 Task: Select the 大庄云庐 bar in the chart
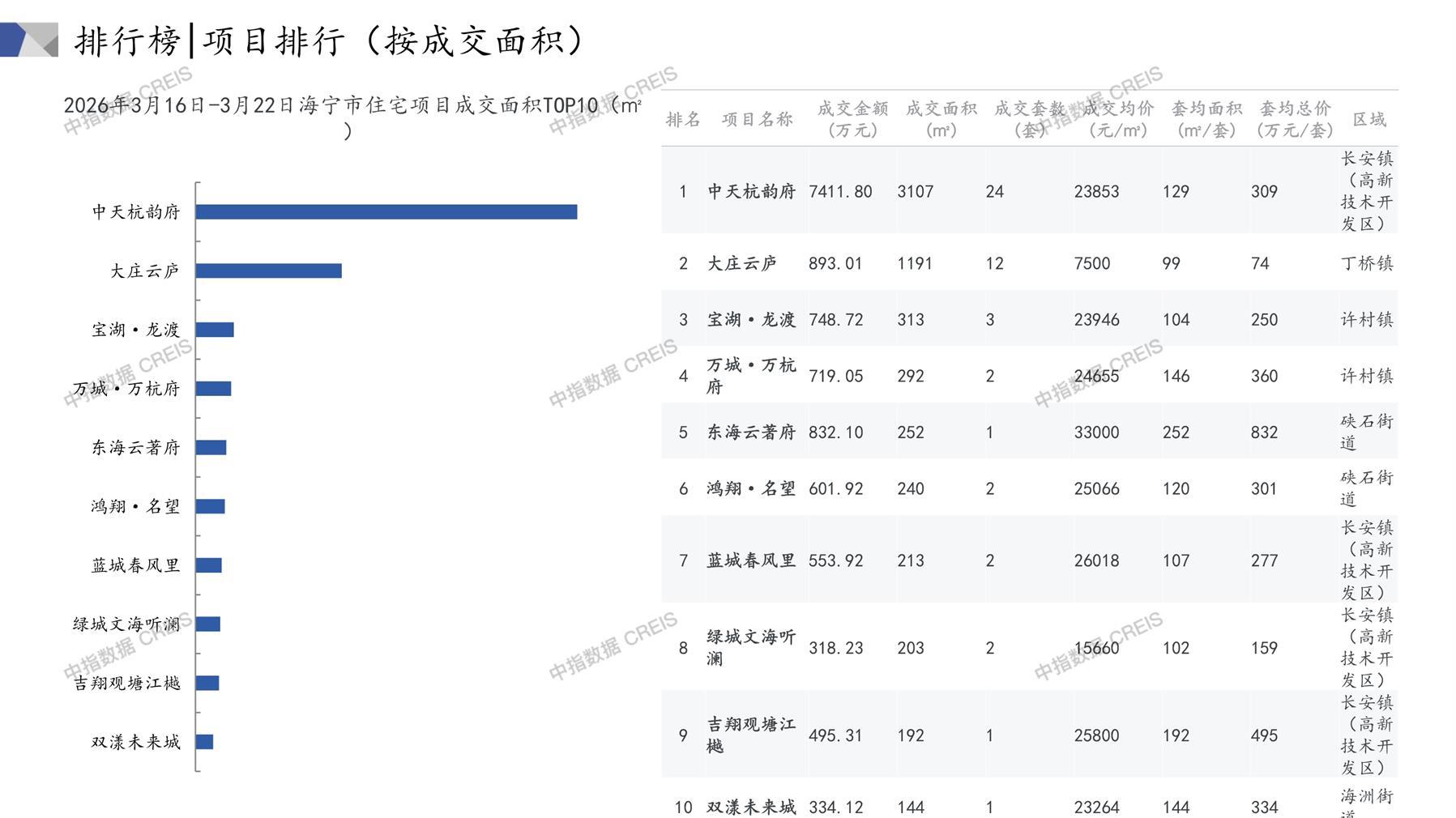[x=268, y=271]
